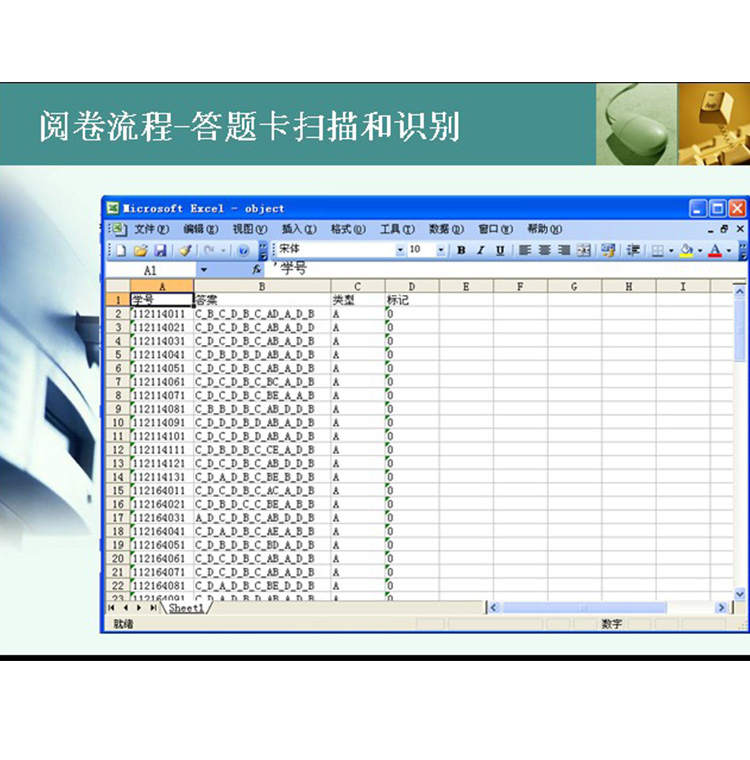Open the 格式 menu

(348, 229)
